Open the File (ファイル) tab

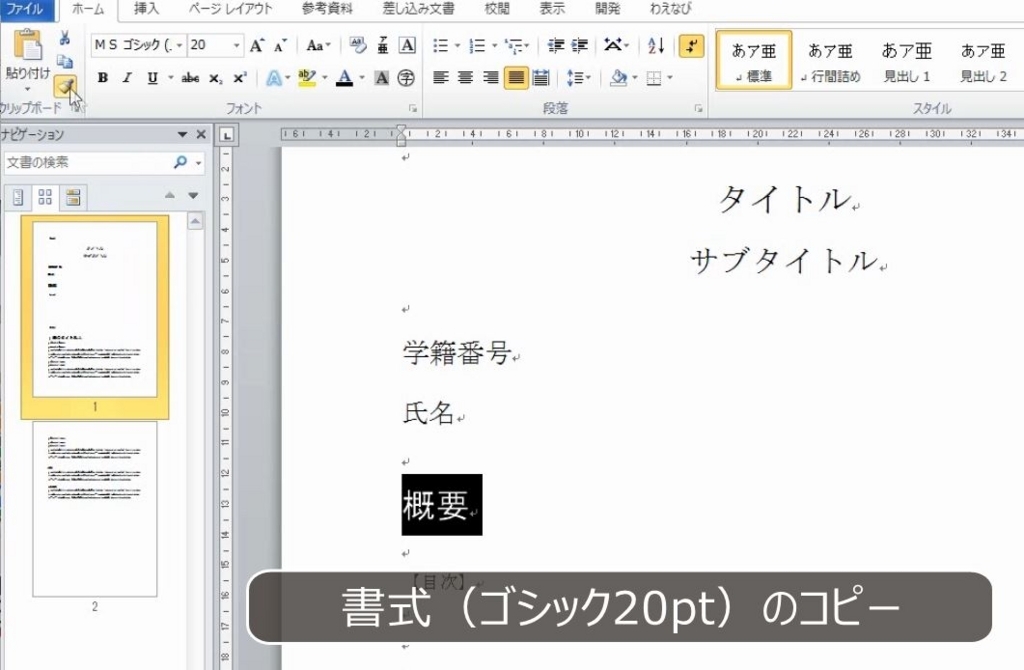point(26,8)
